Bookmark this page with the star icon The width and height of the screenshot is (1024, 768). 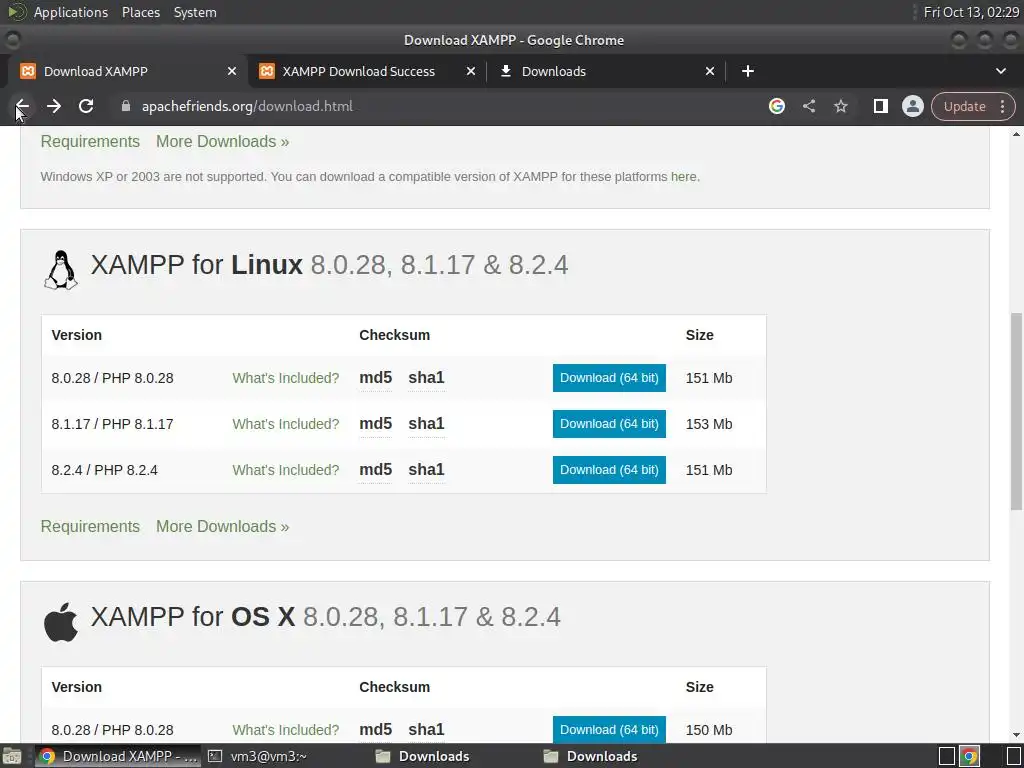pos(840,106)
